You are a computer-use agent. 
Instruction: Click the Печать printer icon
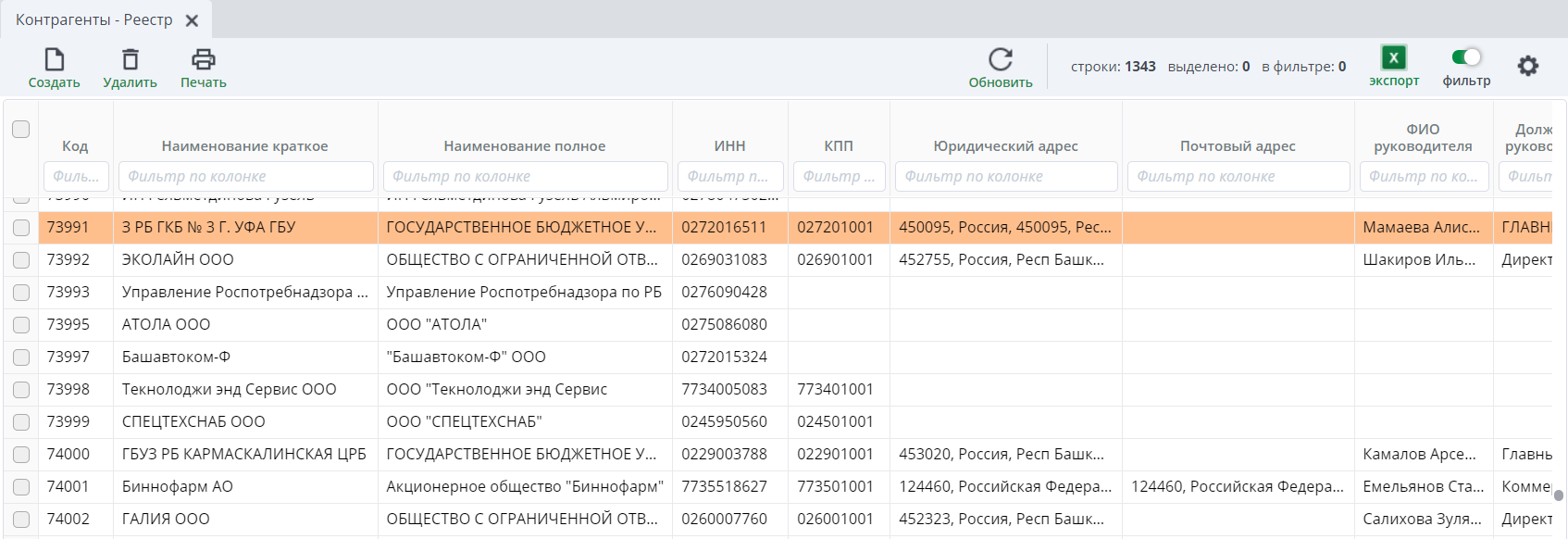[204, 60]
